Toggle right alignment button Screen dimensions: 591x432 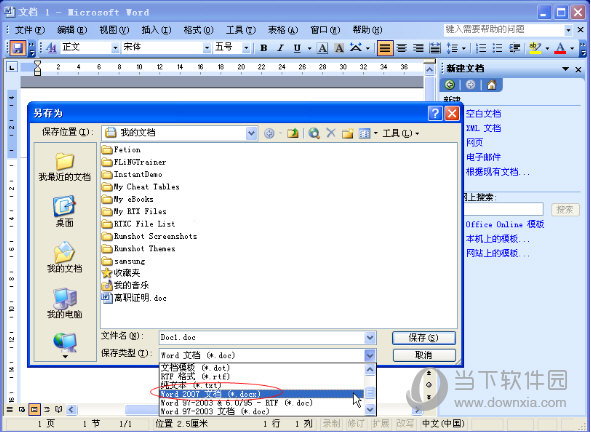(418, 48)
